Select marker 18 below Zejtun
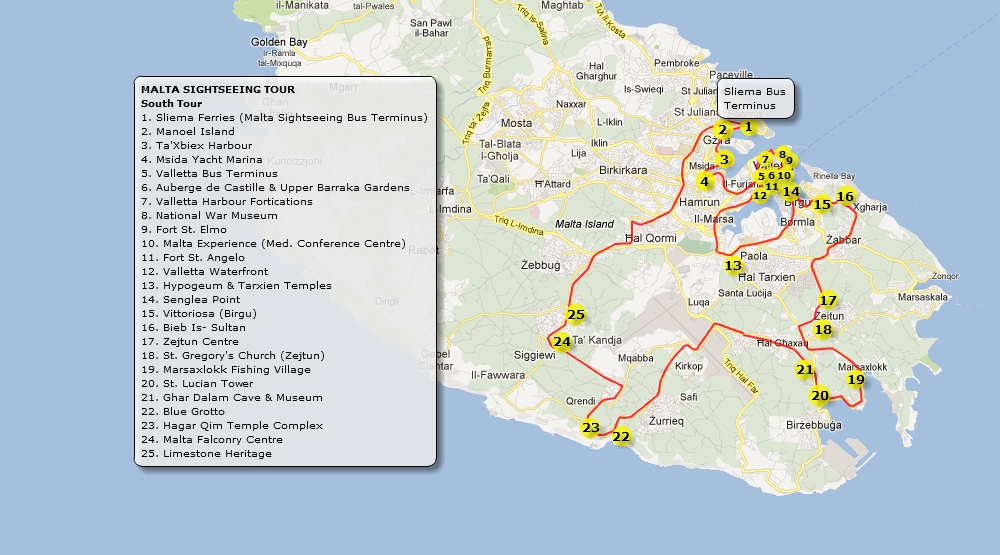The width and height of the screenshot is (1000, 555). pos(823,330)
